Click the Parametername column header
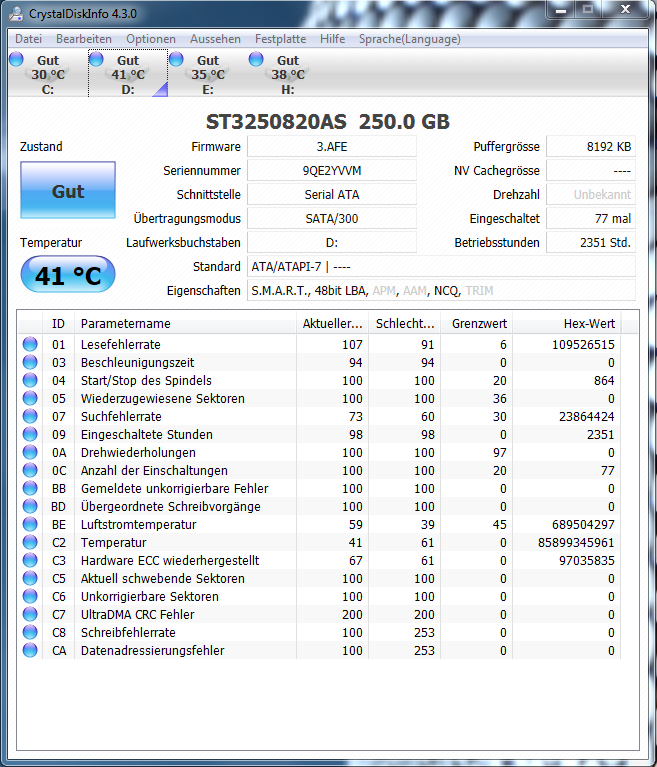Screen dimensions: 657x767 185,324
